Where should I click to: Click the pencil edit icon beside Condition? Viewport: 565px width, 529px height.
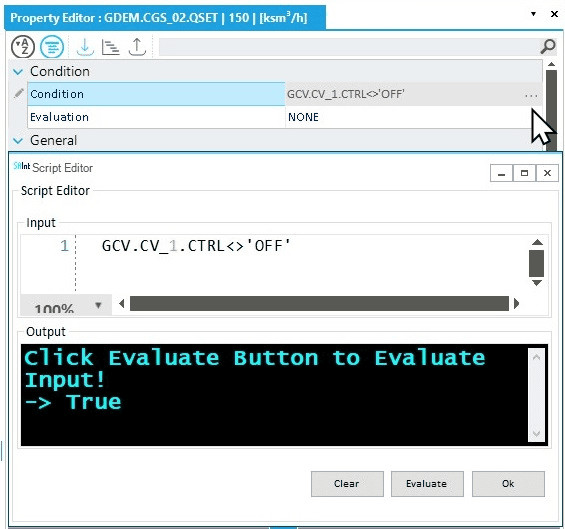18,93
